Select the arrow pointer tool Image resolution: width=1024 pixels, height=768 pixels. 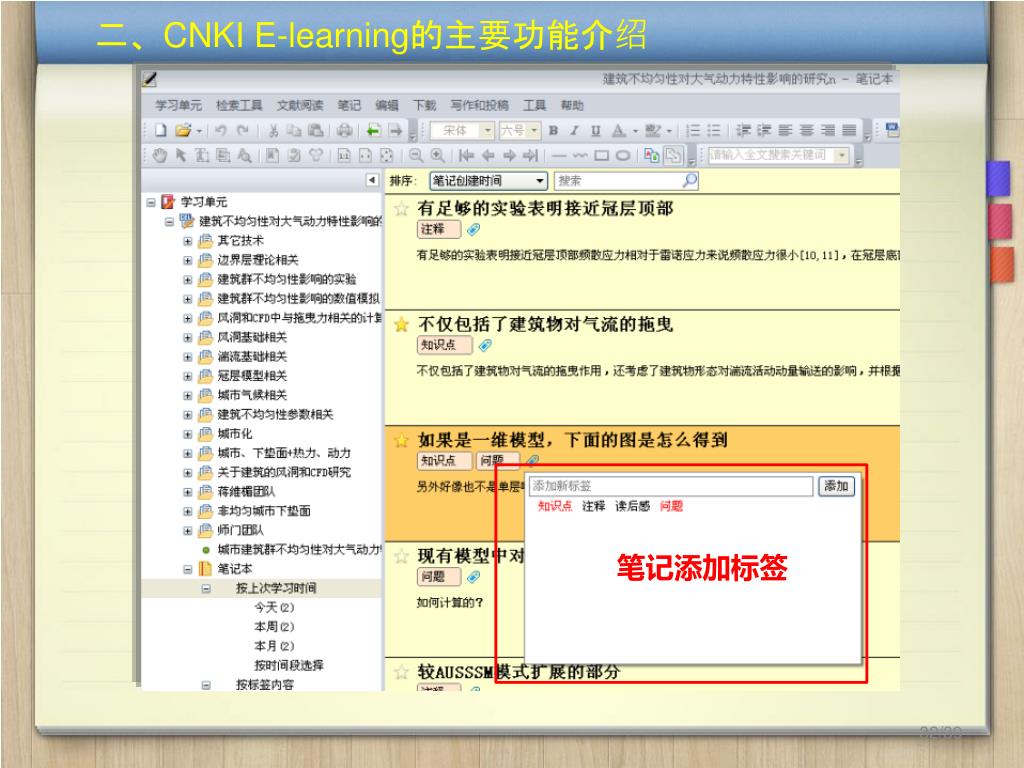pyautogui.click(x=181, y=155)
